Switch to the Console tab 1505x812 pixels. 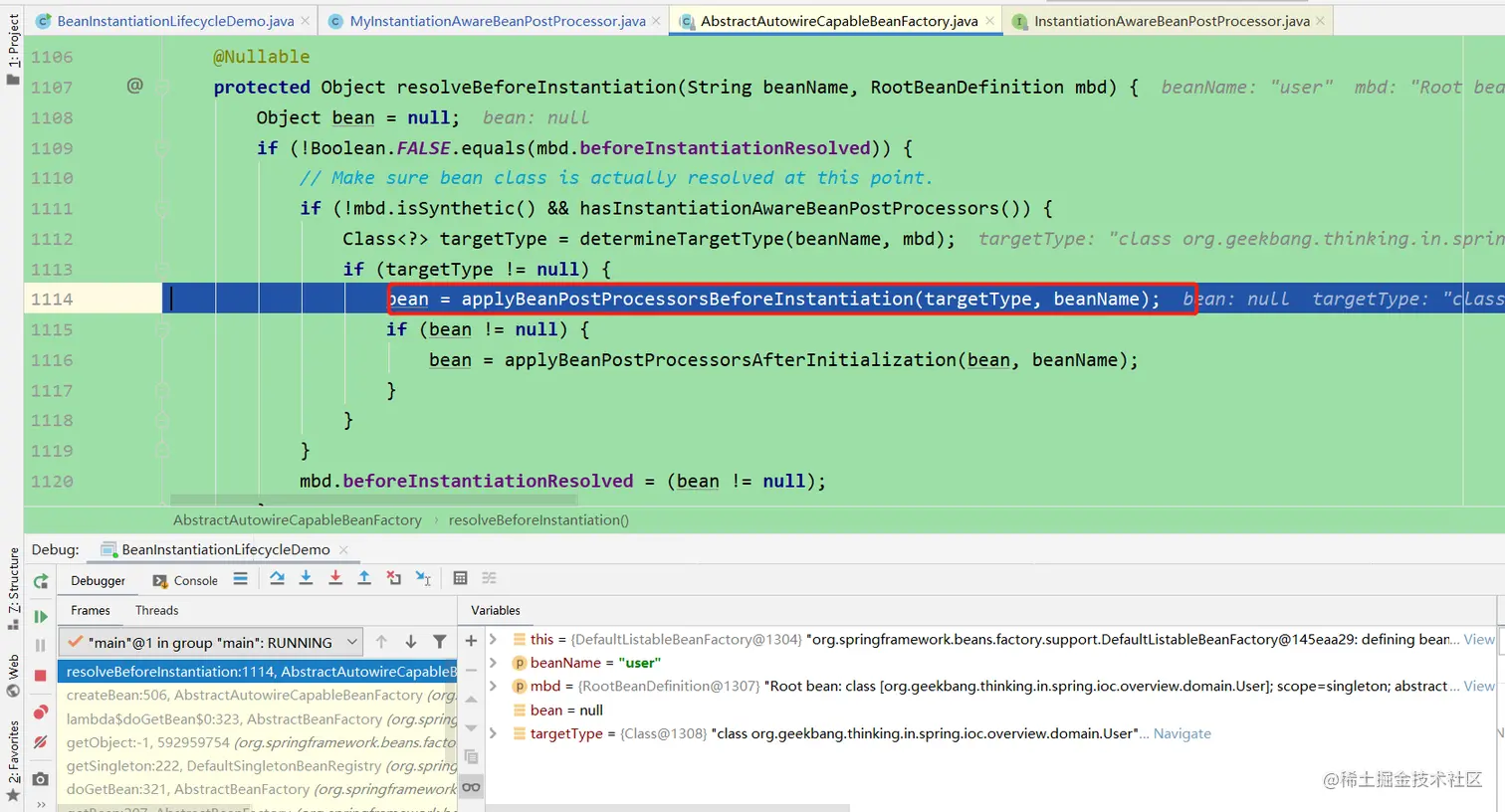tap(185, 581)
